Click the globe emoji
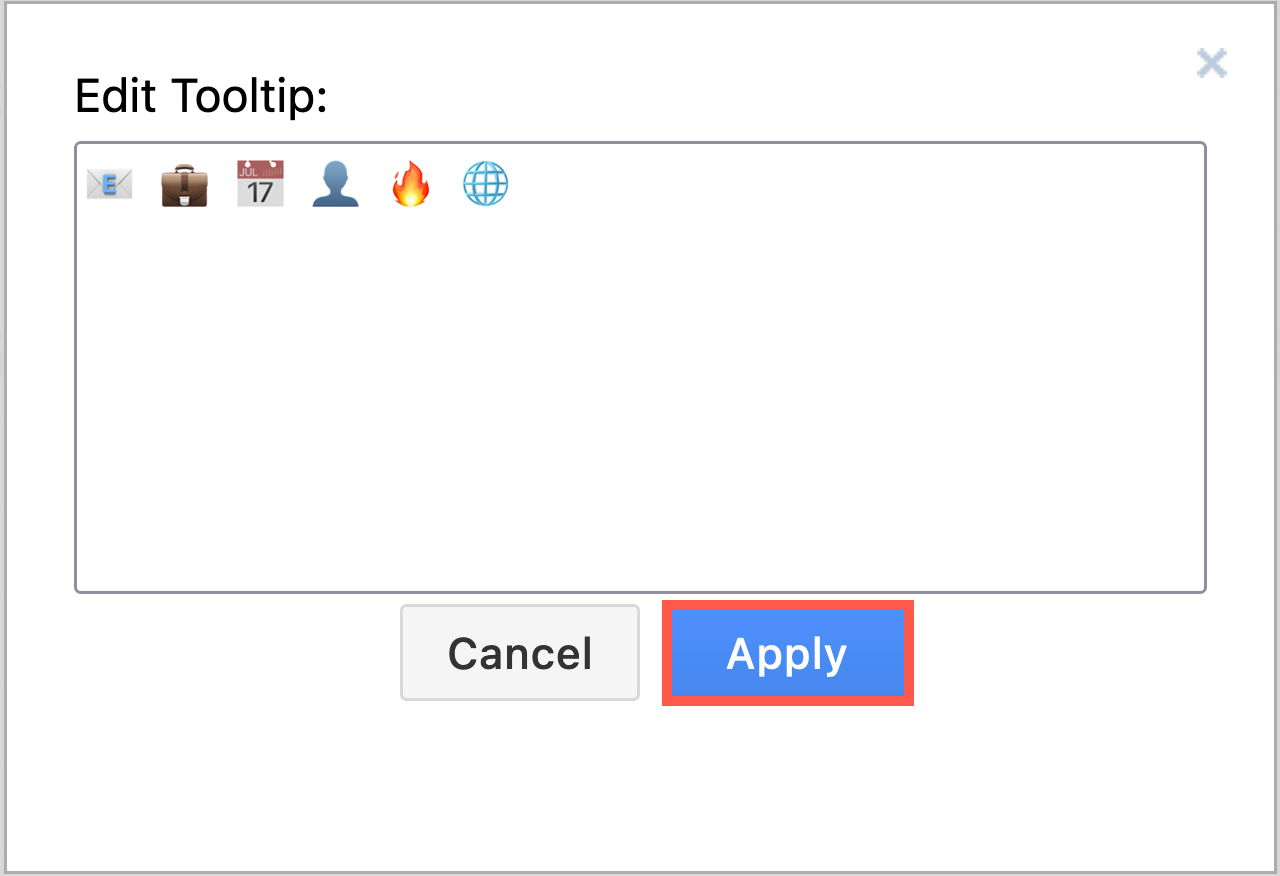Image resolution: width=1280 pixels, height=876 pixels. [x=486, y=183]
